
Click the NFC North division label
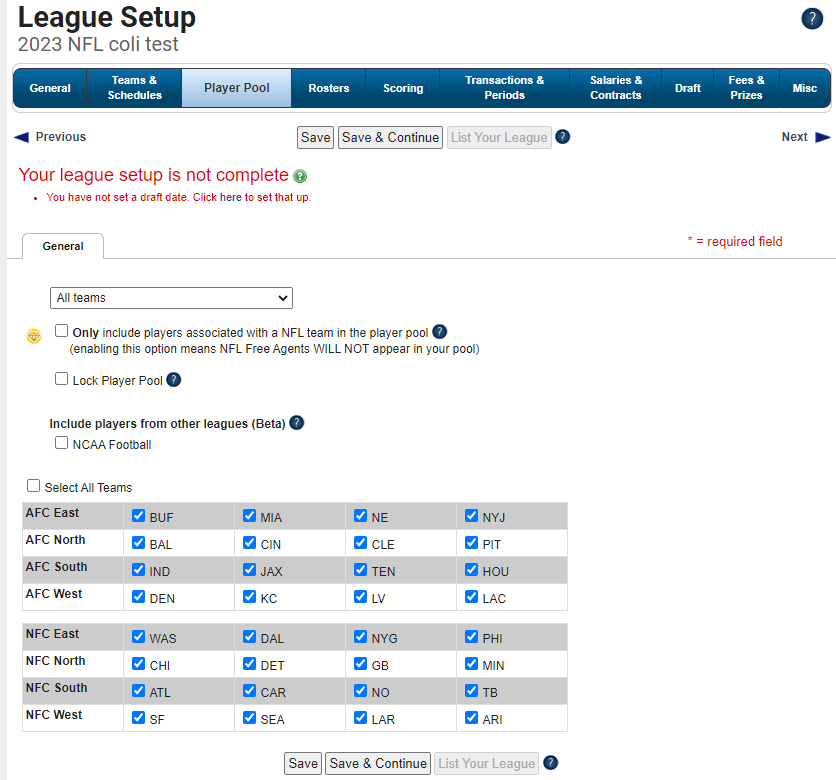55,661
